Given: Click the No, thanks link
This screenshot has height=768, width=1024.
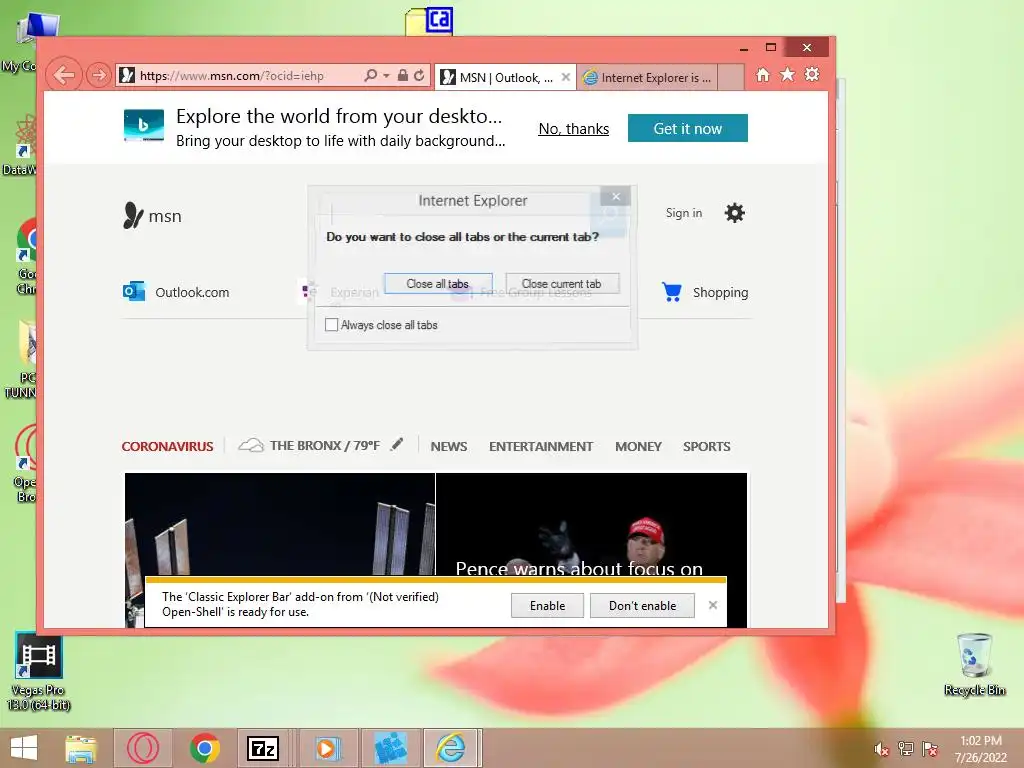Looking at the screenshot, I should pos(573,129).
